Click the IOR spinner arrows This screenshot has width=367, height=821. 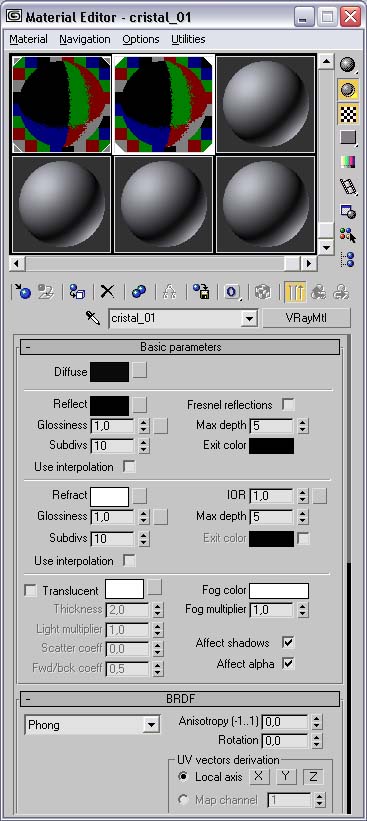click(302, 496)
